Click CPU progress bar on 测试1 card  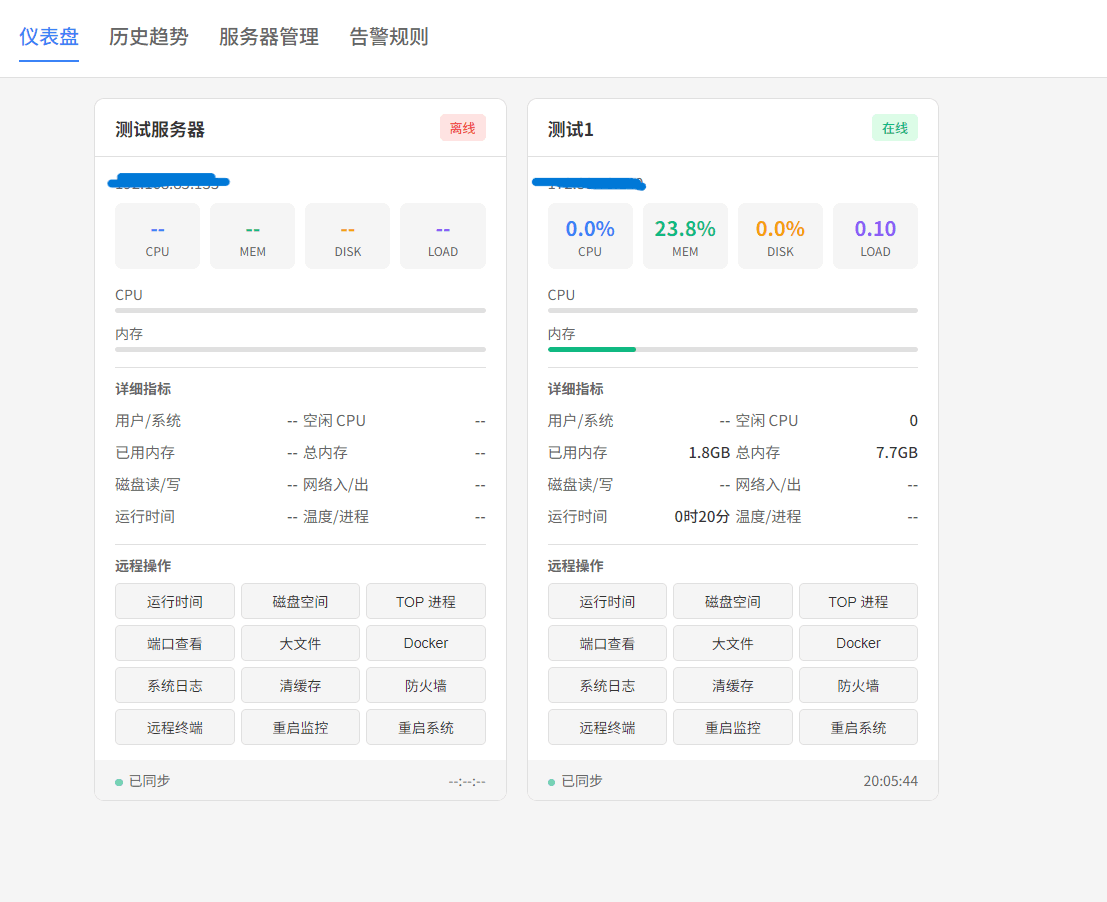click(x=733, y=311)
